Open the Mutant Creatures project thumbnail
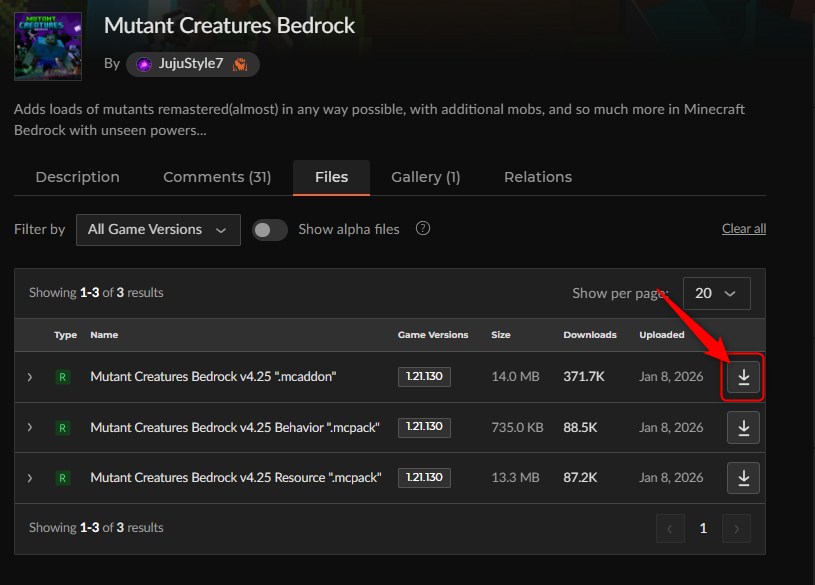This screenshot has height=585, width=815. click(48, 46)
